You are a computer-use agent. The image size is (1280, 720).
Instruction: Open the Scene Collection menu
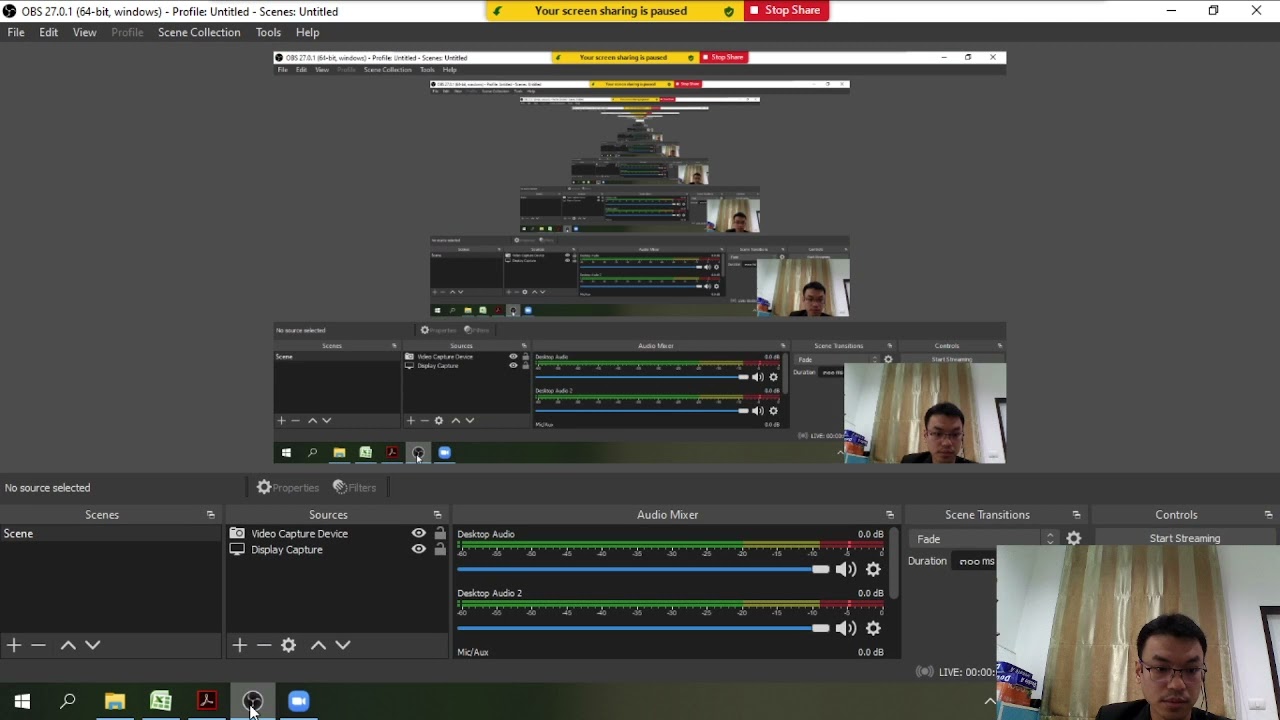(199, 32)
